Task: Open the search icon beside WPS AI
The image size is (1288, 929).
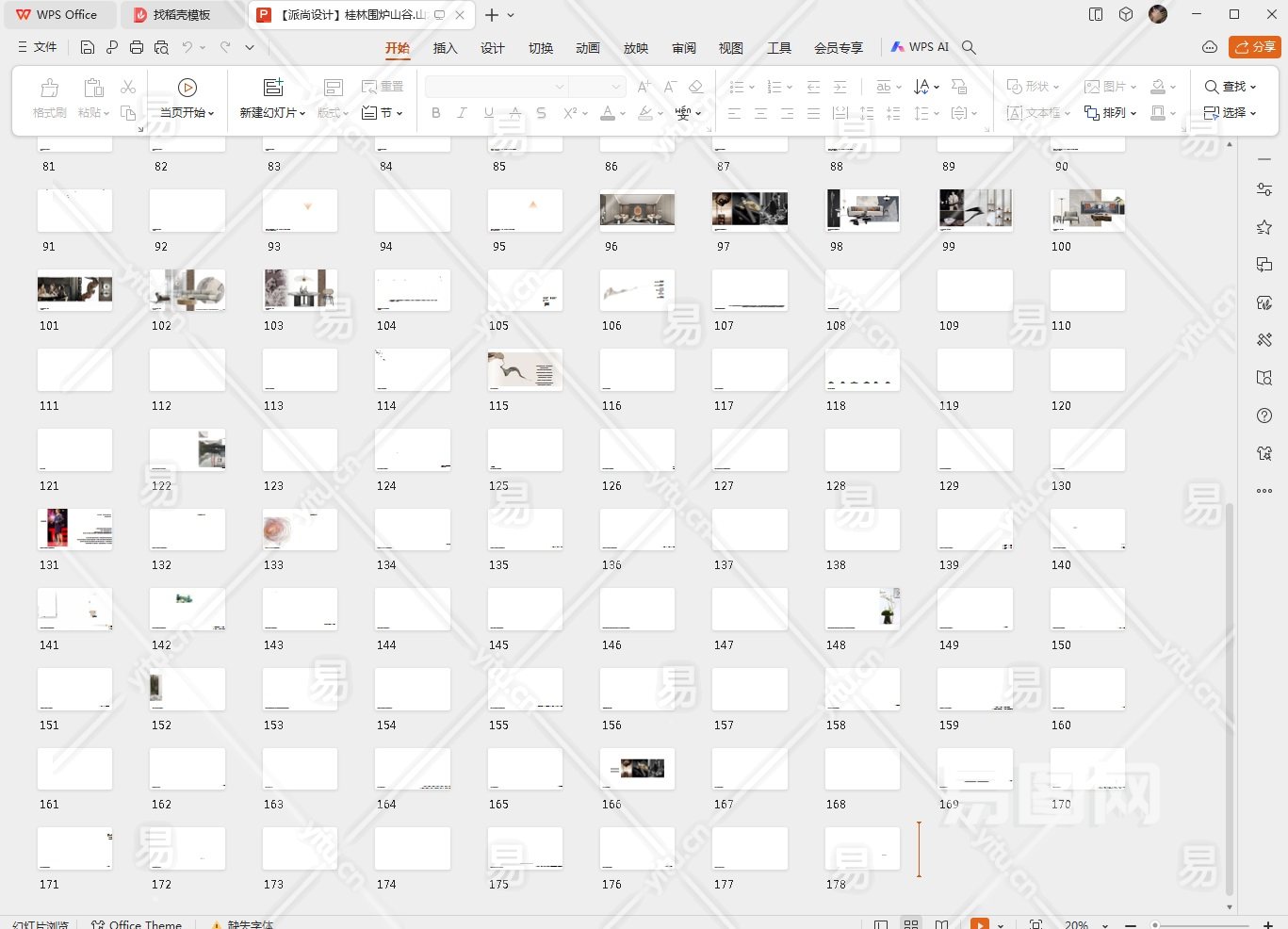Action: (x=969, y=47)
